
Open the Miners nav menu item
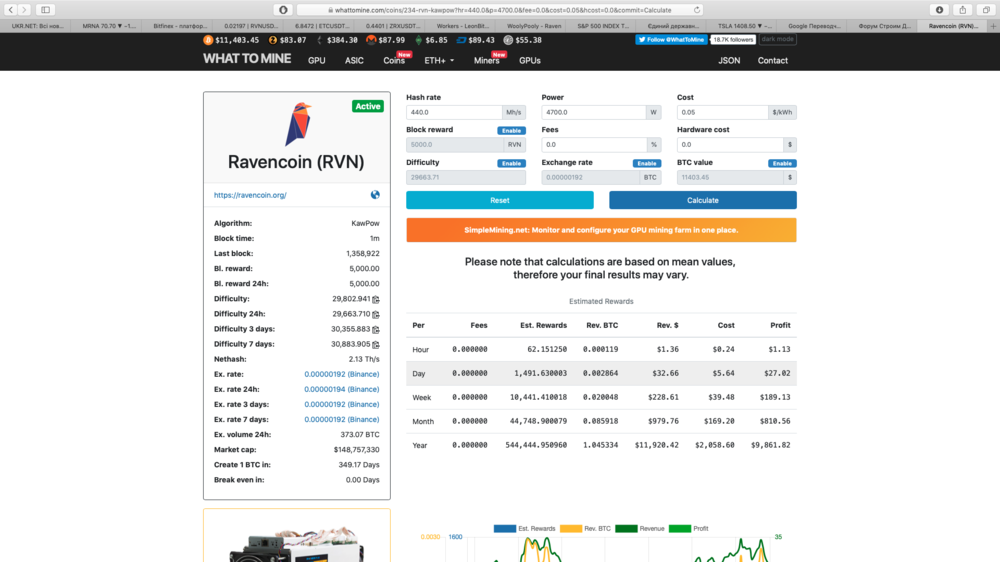[487, 61]
